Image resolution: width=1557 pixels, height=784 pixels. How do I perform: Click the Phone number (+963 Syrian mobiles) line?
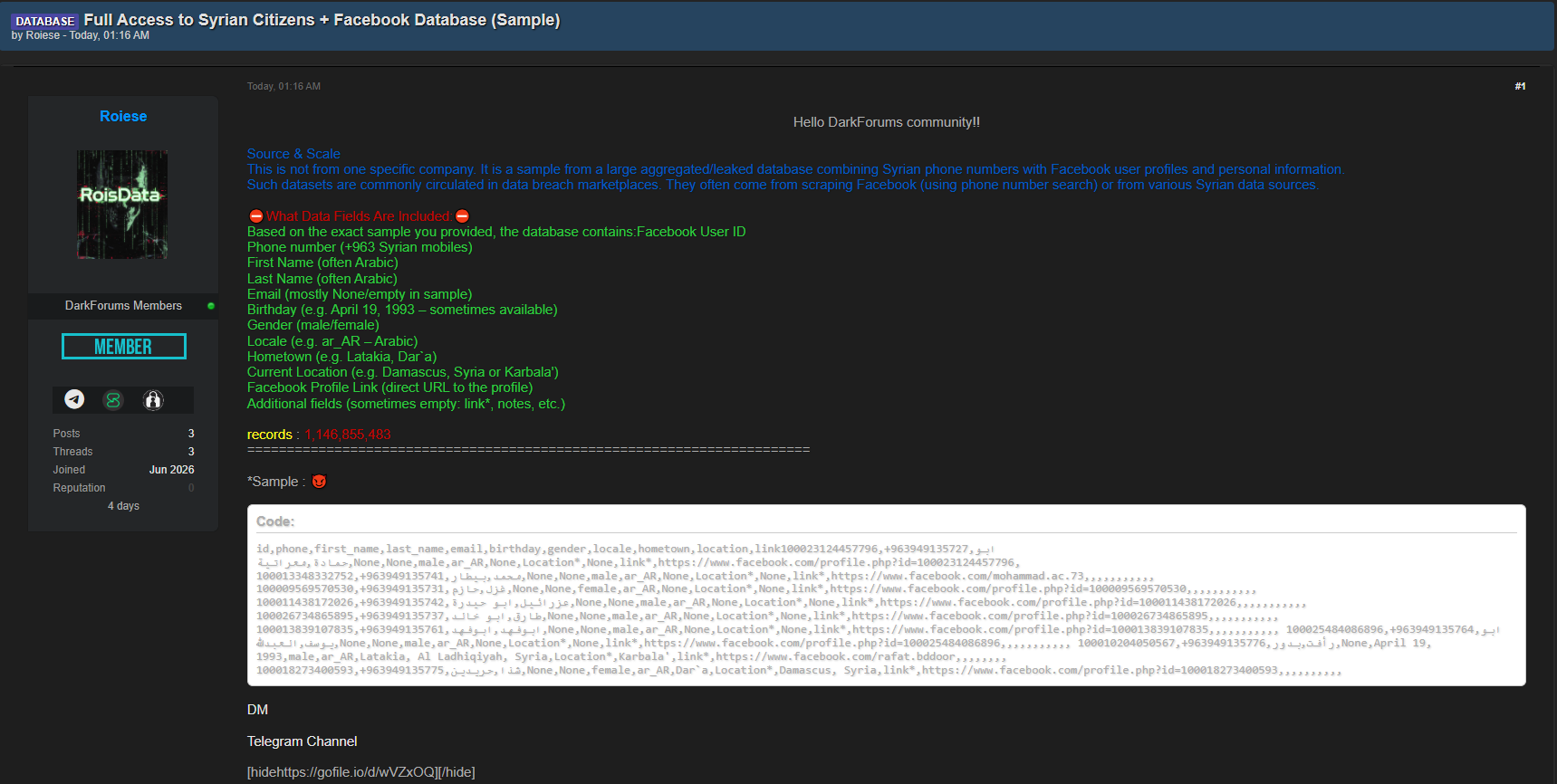[360, 247]
